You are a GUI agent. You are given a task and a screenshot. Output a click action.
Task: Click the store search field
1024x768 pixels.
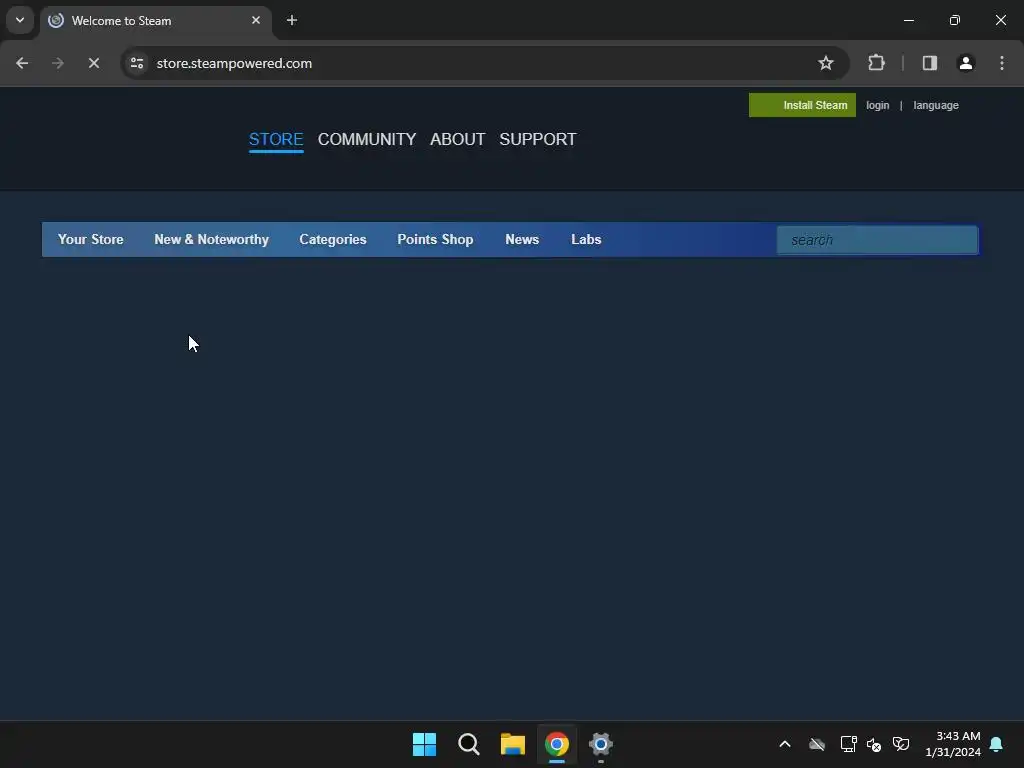tap(878, 240)
